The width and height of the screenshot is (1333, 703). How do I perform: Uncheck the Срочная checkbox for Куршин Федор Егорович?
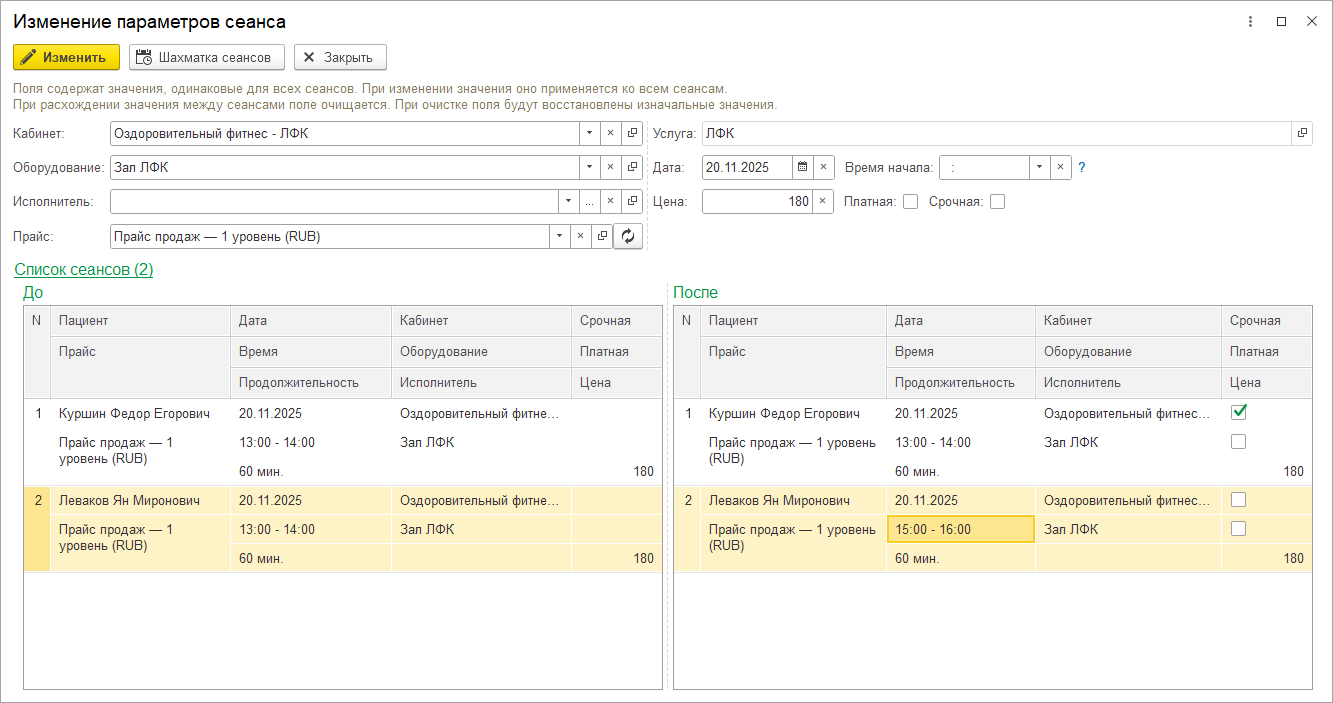(x=1238, y=412)
